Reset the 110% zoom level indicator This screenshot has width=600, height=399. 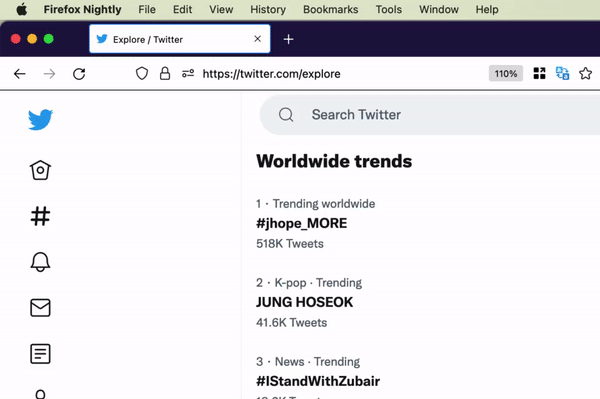pos(505,73)
